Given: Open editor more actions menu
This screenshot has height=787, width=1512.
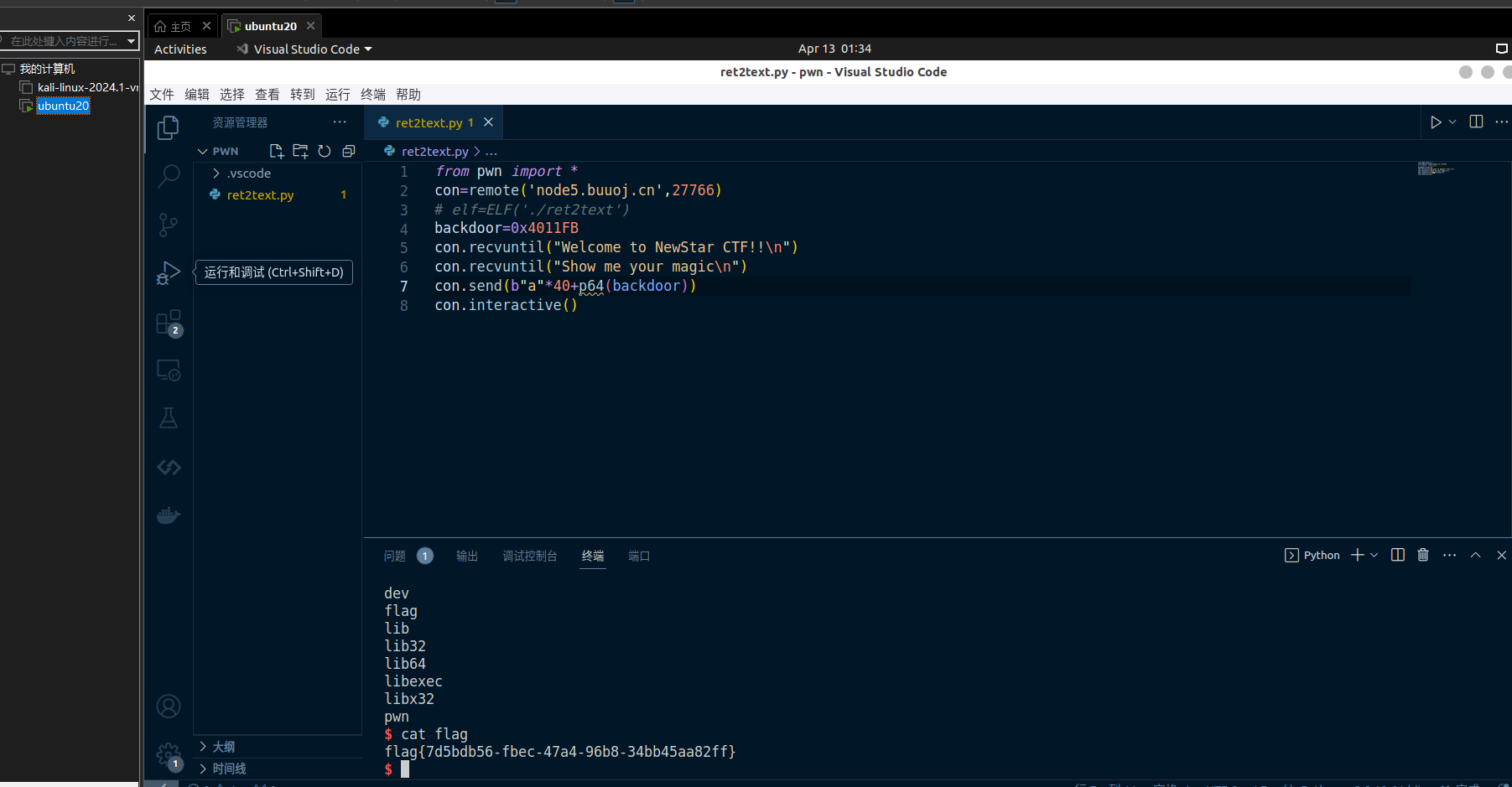Looking at the screenshot, I should point(1501,122).
